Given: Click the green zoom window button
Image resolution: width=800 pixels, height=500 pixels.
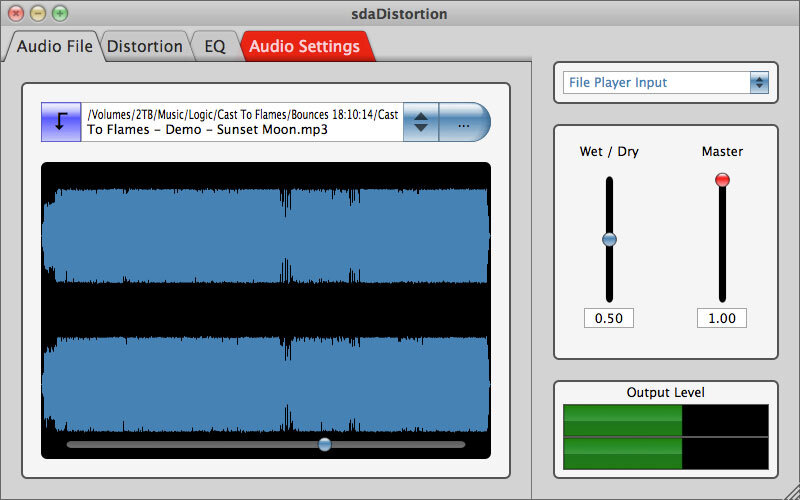Looking at the screenshot, I should tap(60, 13).
